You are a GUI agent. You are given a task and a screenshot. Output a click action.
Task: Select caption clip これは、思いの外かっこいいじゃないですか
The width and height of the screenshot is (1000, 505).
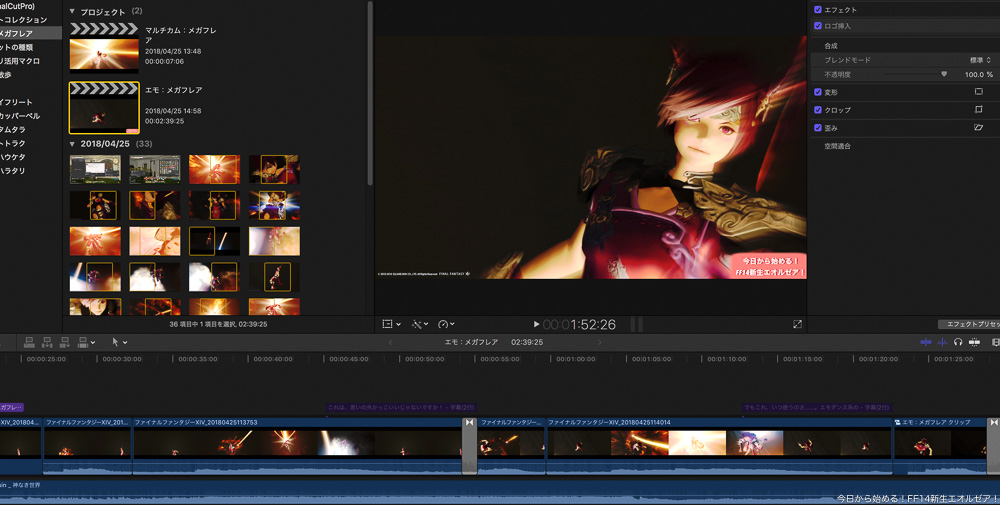401,407
